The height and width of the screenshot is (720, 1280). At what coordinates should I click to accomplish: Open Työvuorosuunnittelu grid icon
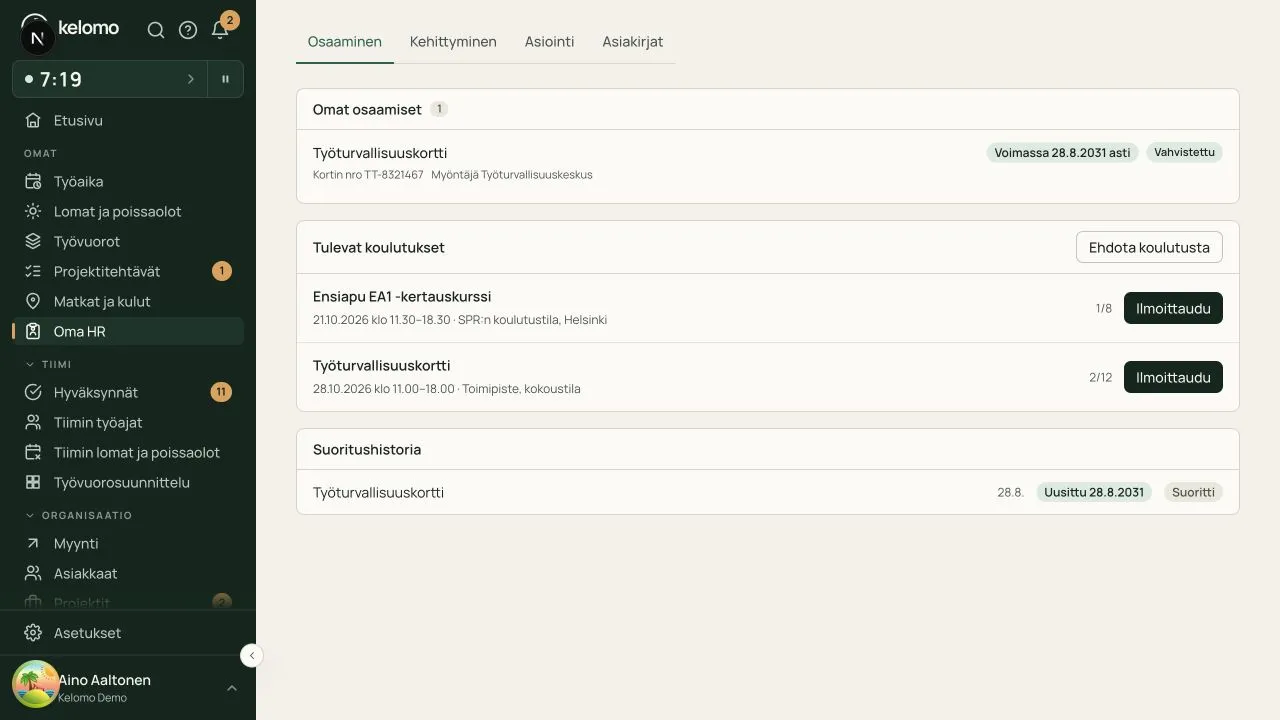[33, 483]
